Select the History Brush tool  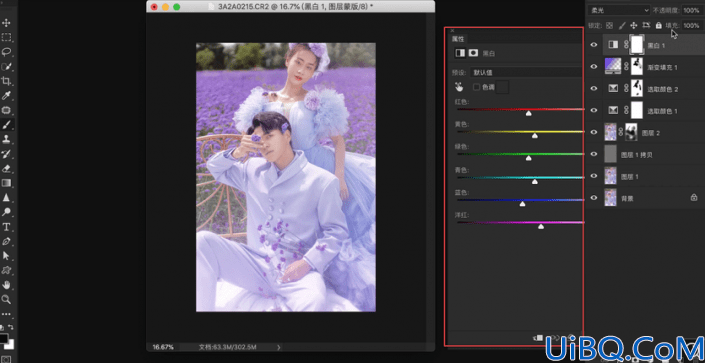coord(6,154)
